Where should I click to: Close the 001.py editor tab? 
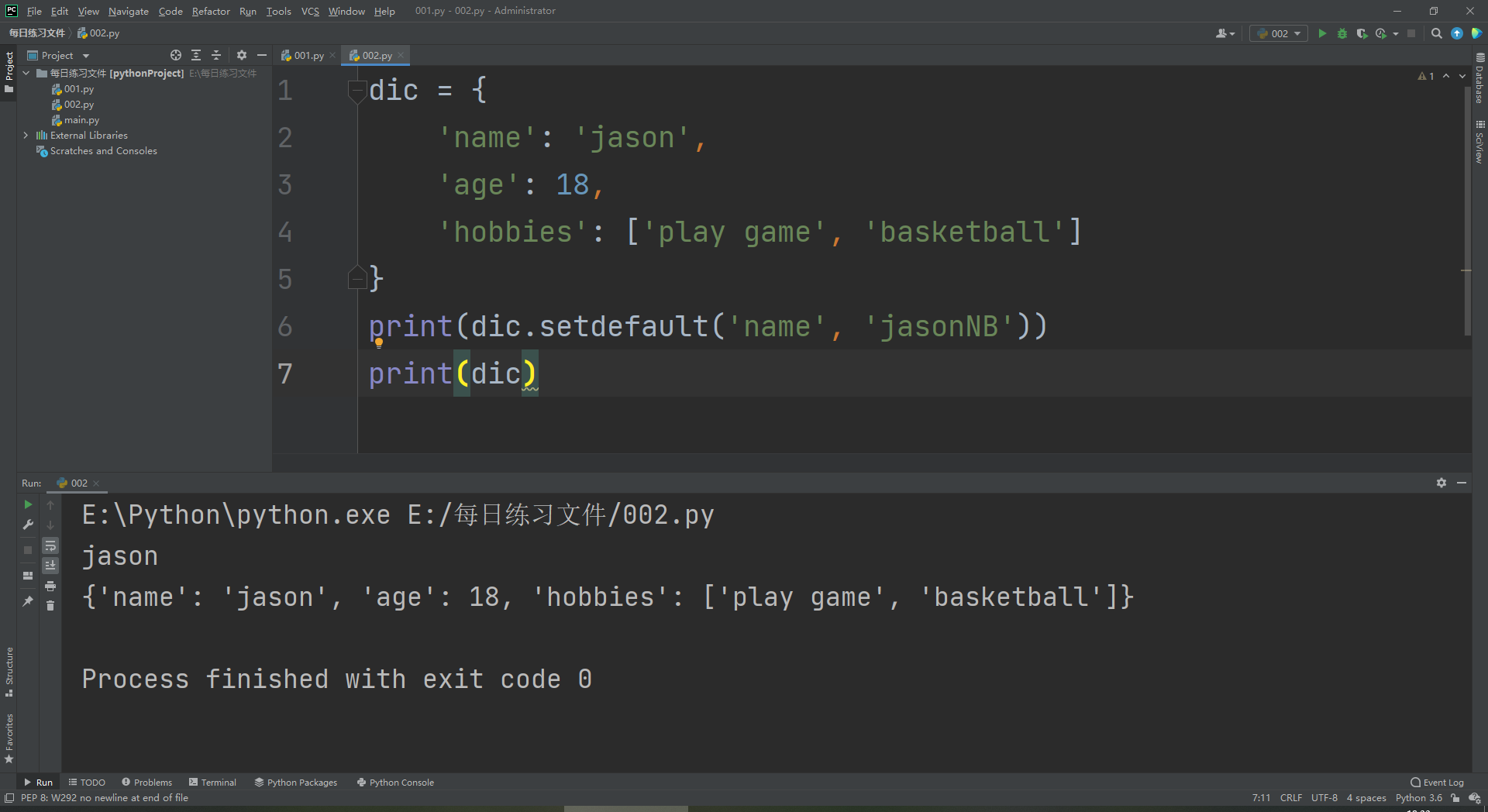pyautogui.click(x=332, y=55)
